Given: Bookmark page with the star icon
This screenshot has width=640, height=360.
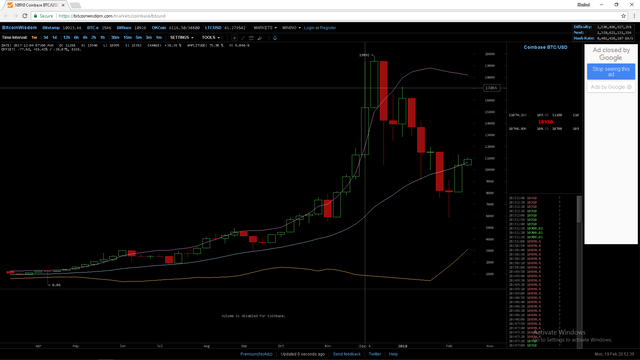Looking at the screenshot, I should pyautogui.click(x=623, y=16).
